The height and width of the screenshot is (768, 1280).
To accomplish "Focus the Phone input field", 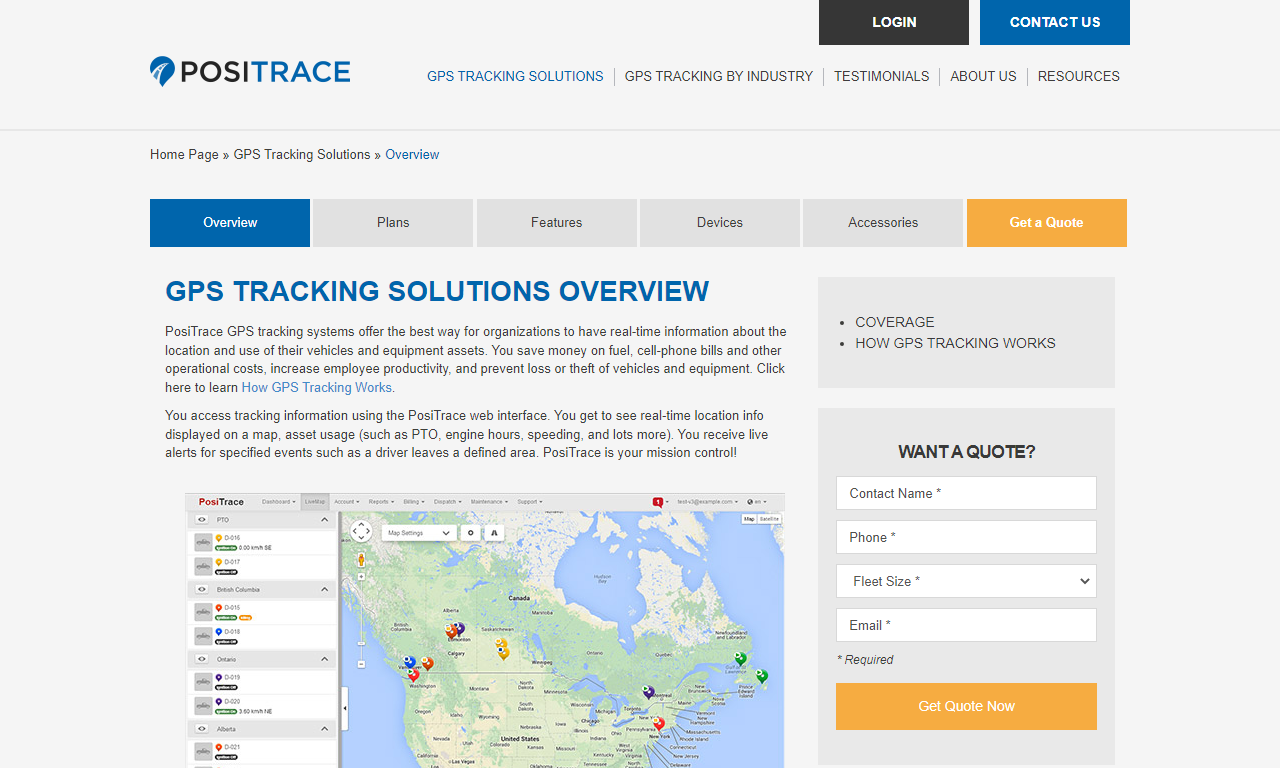I will coord(966,537).
